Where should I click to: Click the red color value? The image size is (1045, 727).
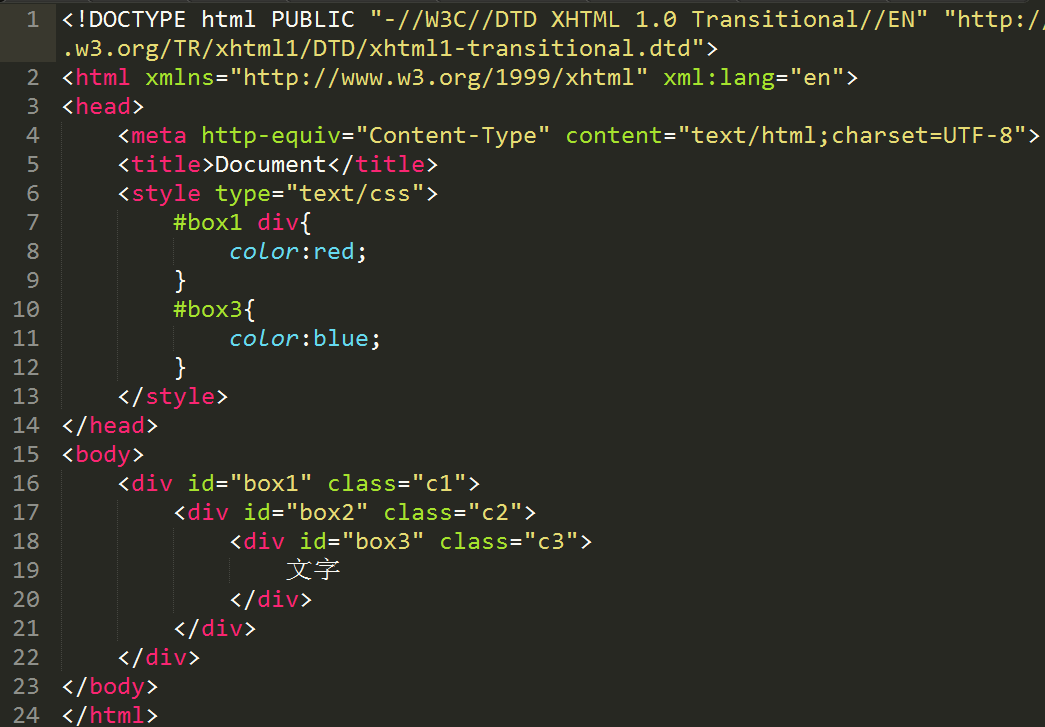pos(333,251)
